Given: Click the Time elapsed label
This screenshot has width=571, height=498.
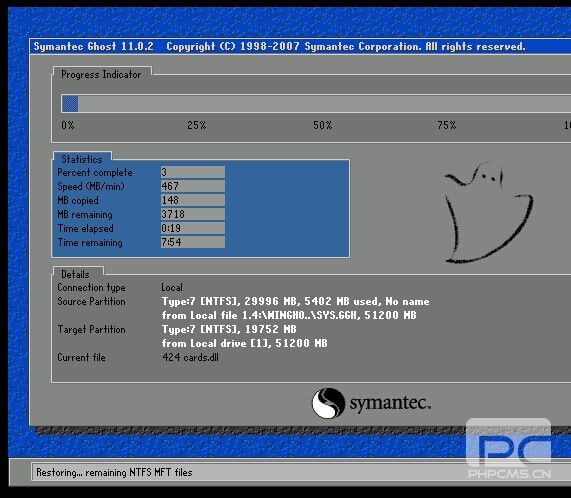Looking at the screenshot, I should [x=86, y=229].
